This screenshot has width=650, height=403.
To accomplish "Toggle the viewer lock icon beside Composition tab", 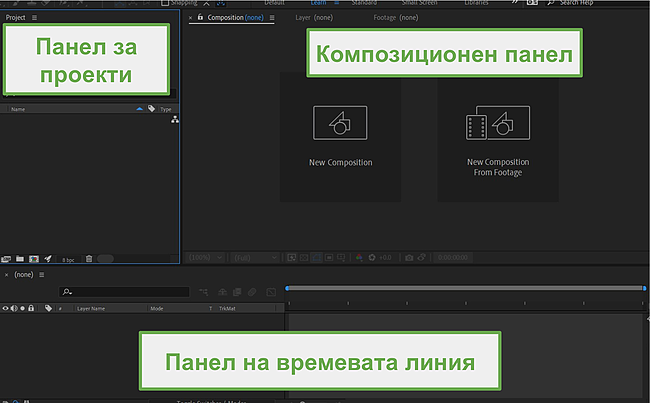I will click(200, 17).
